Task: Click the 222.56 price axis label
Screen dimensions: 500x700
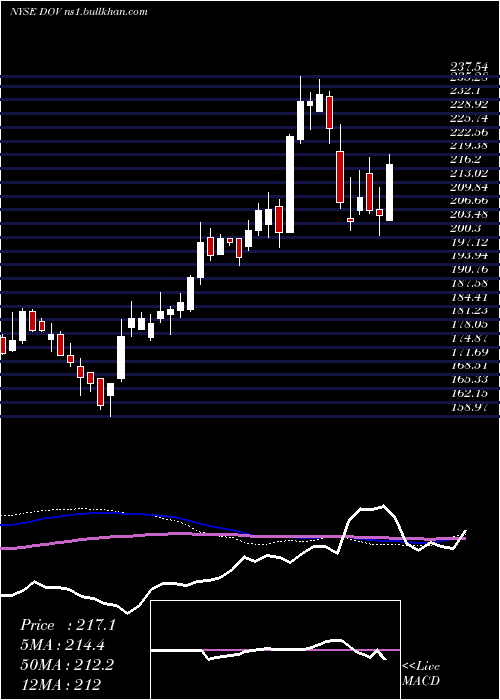Action: (x=468, y=132)
